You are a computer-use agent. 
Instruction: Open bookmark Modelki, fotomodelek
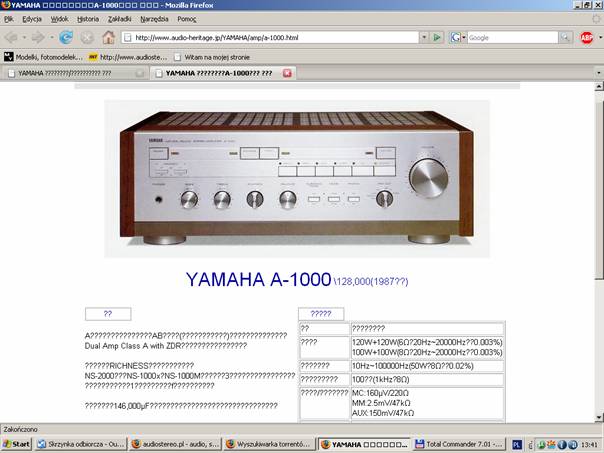point(44,57)
